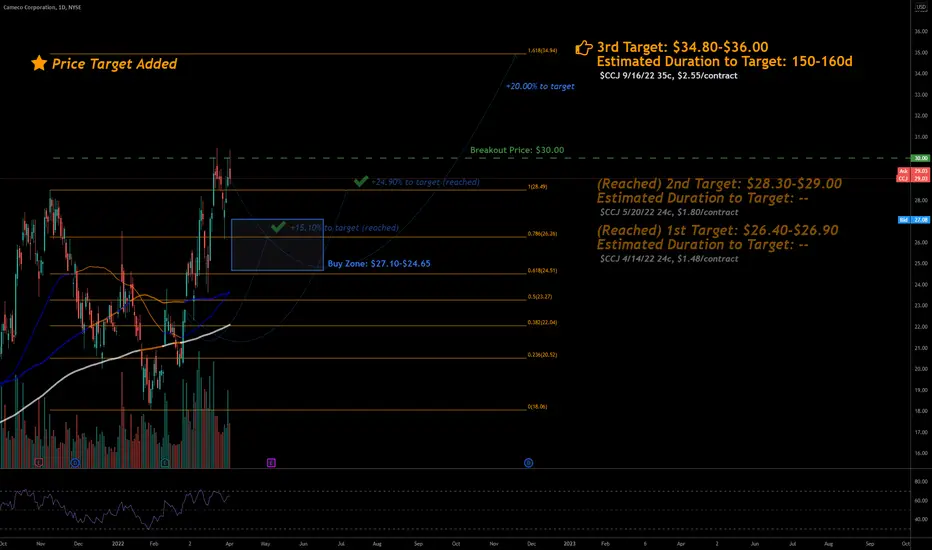Image resolution: width=932 pixels, height=550 pixels.
Task: Click the USD currency selector on price axis
Action: tap(921, 7)
